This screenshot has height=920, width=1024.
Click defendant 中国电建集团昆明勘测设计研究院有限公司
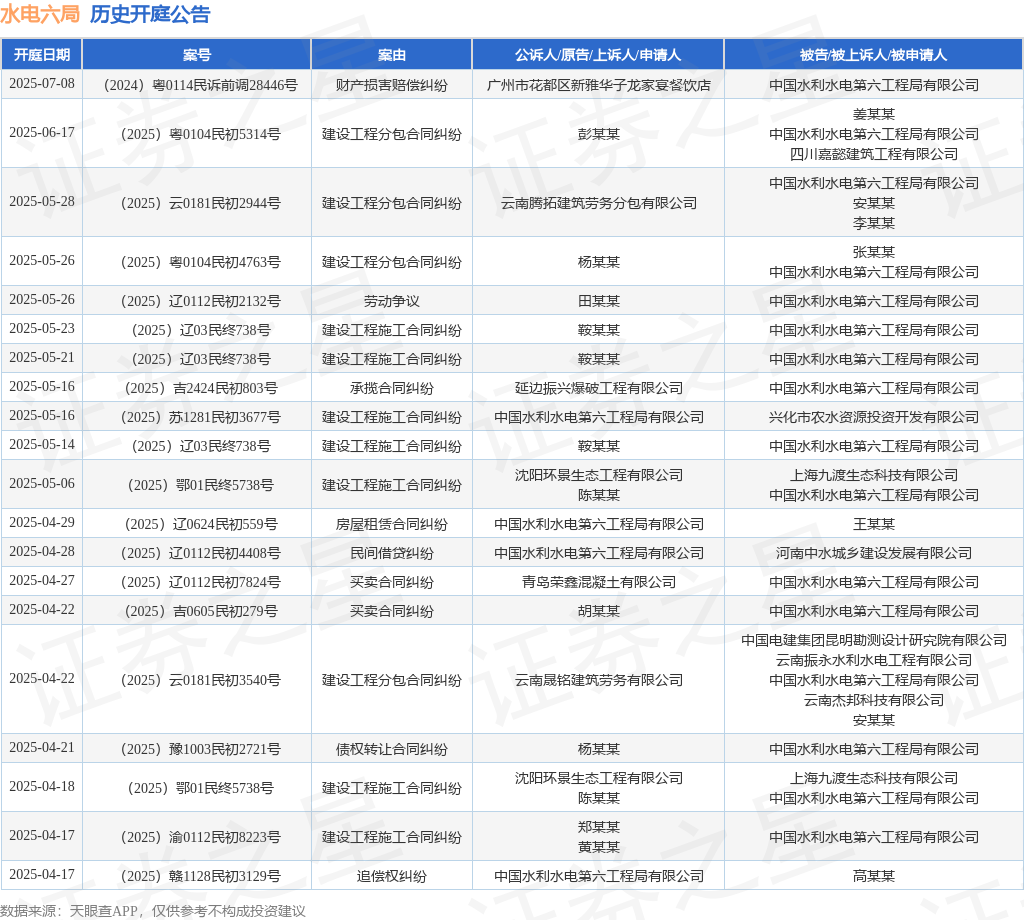point(874,641)
